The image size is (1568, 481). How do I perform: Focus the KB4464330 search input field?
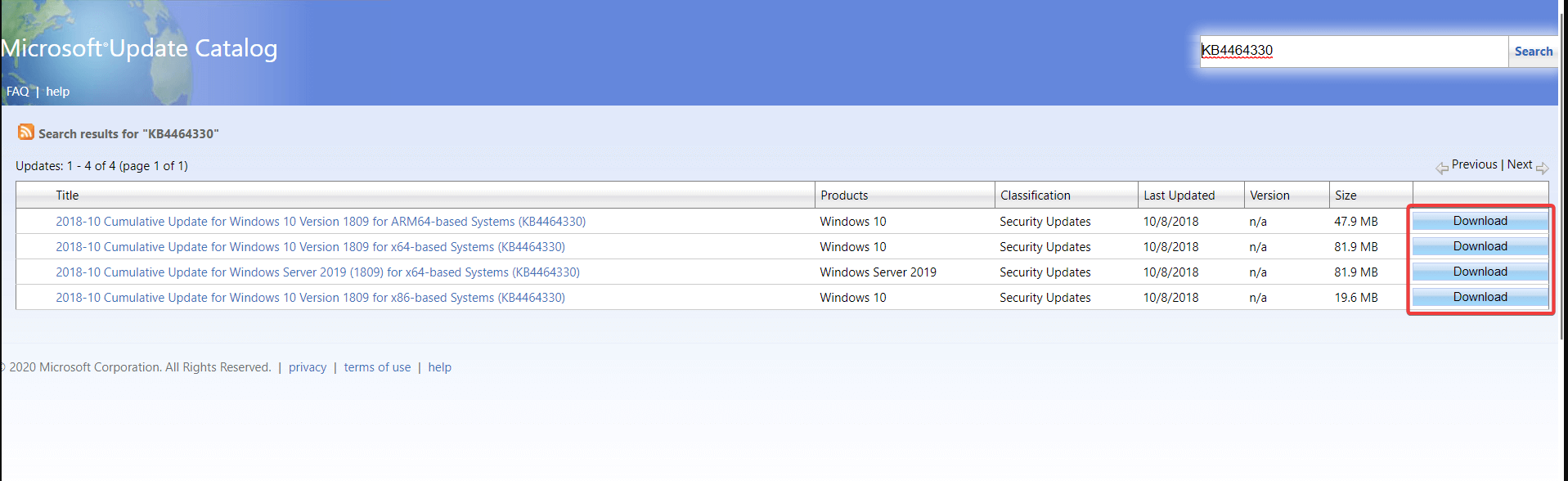[x=1354, y=52]
